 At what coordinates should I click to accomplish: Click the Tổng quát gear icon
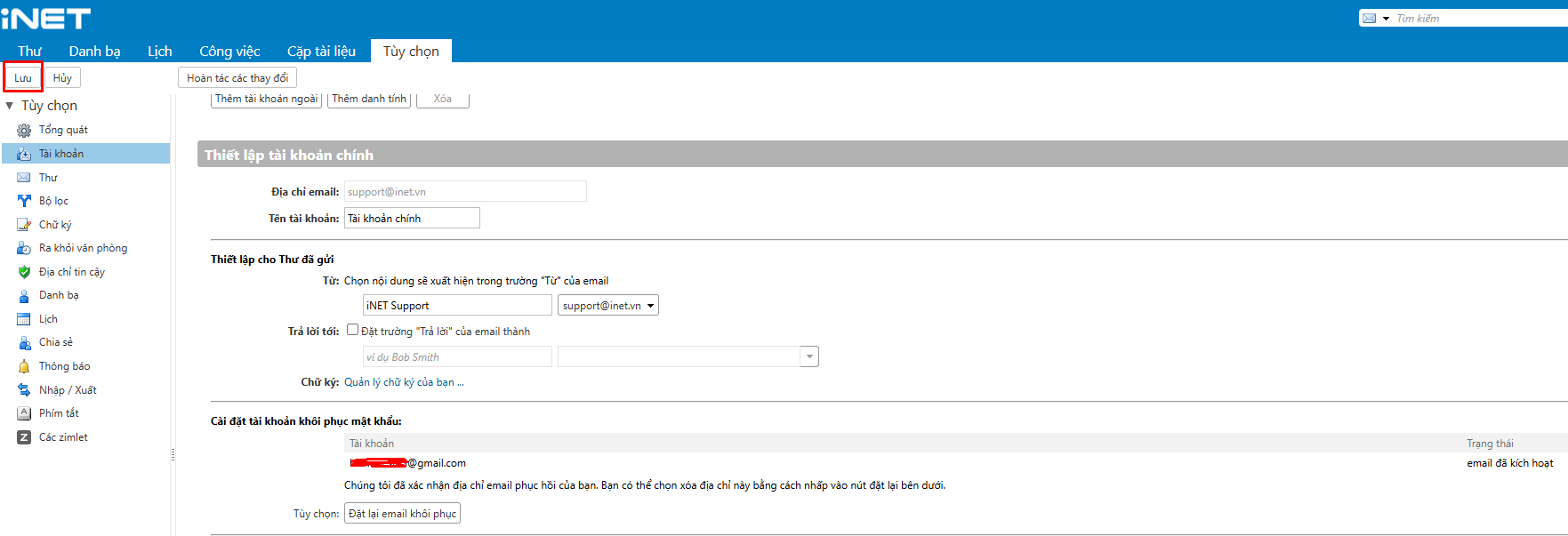[24, 131]
